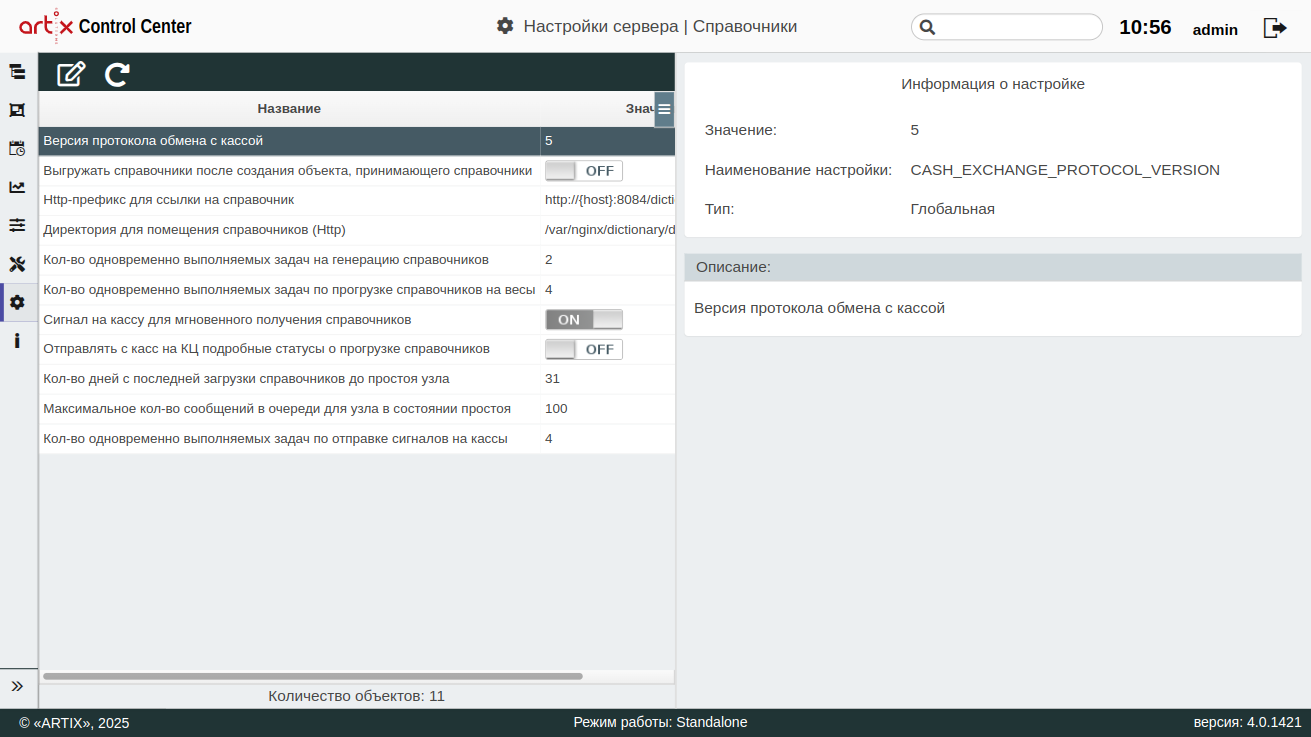The width and height of the screenshot is (1311, 737).
Task: Click the Artix Control Center logo
Action: pos(105,27)
